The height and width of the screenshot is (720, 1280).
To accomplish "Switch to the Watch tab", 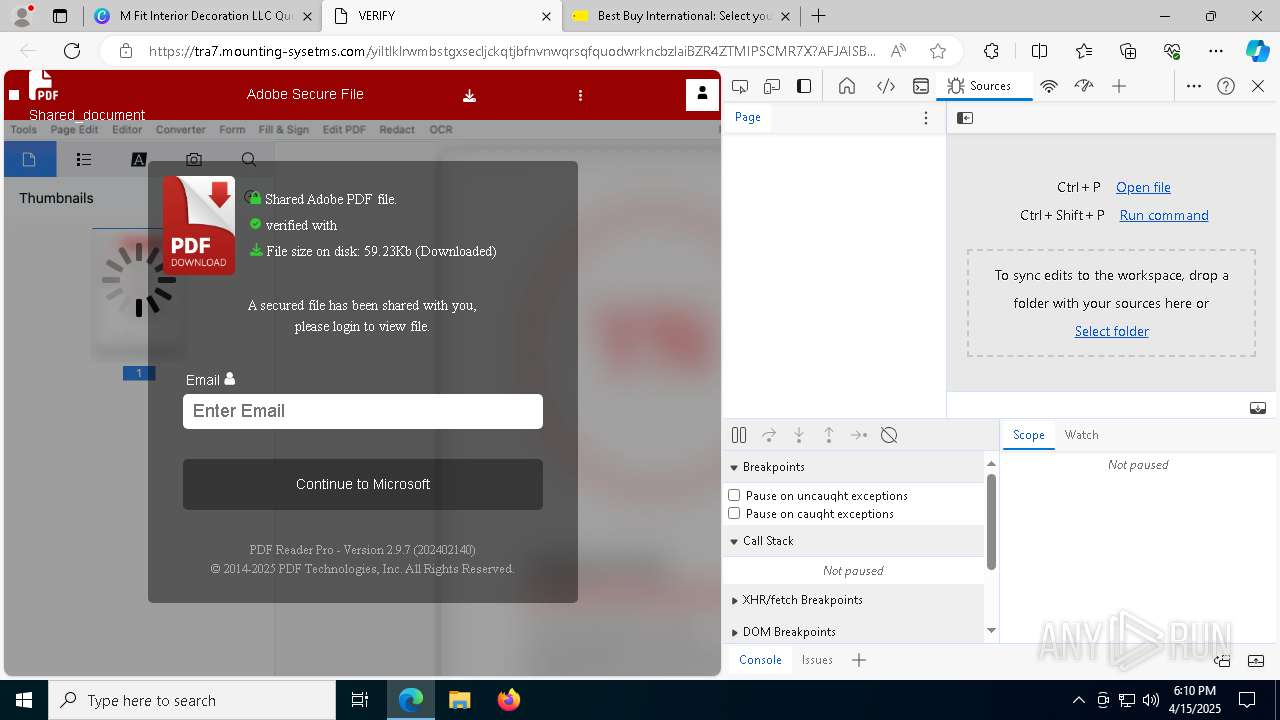I will pyautogui.click(x=1081, y=435).
